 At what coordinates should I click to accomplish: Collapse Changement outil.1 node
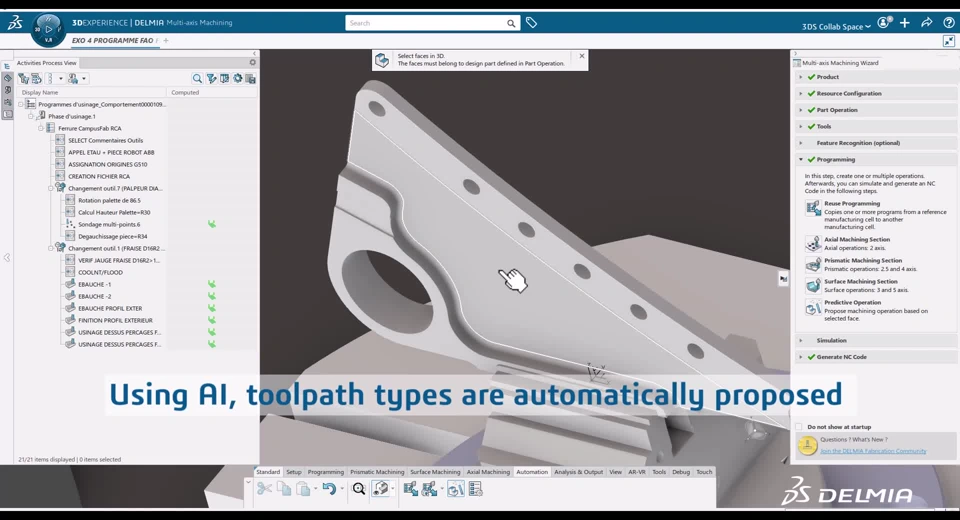(51, 249)
